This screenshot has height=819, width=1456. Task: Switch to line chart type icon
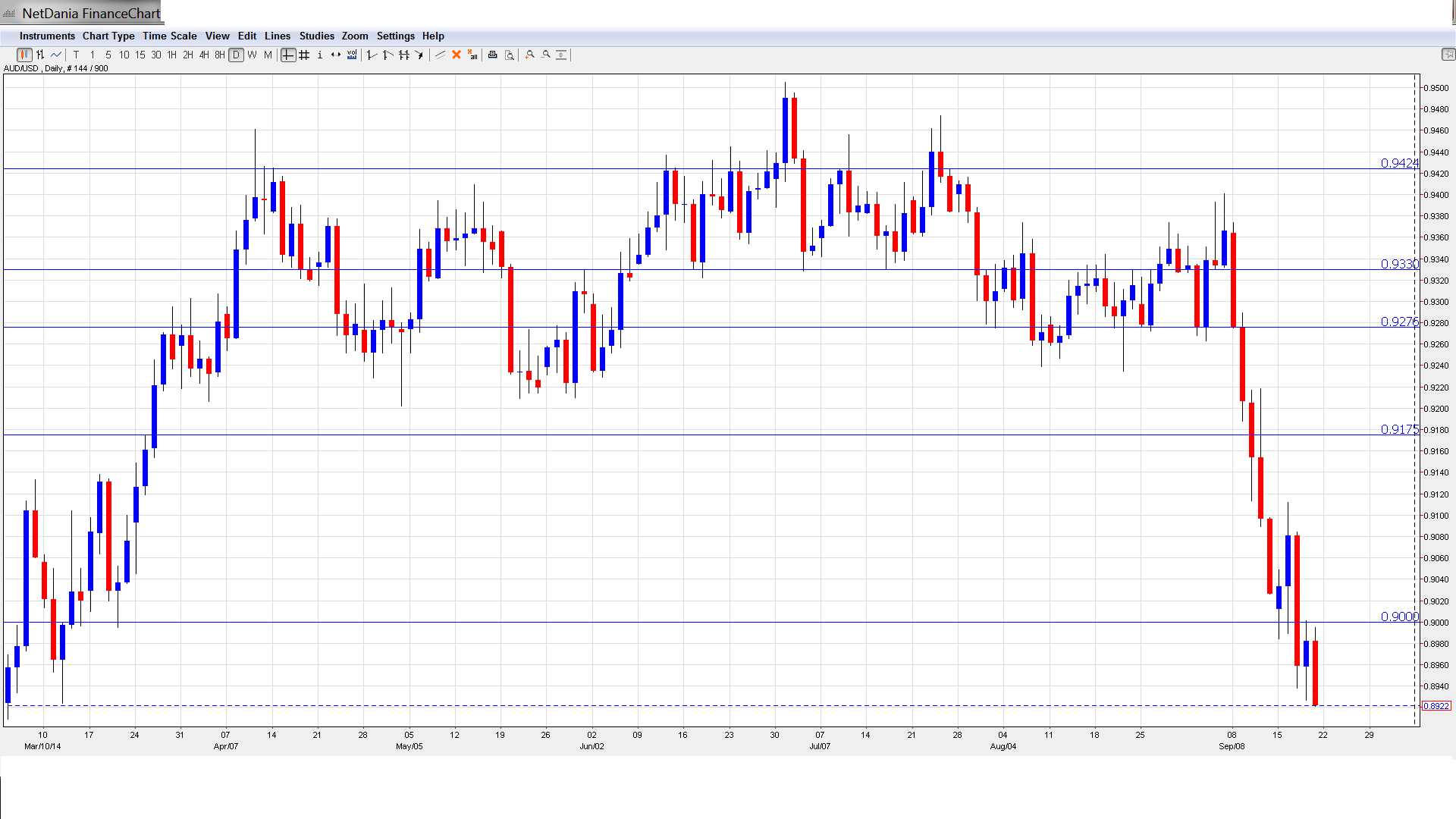(56, 55)
